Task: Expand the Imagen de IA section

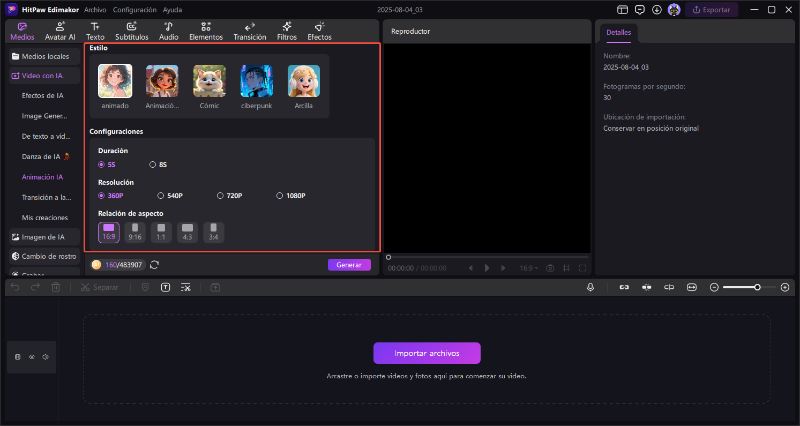Action: [x=45, y=237]
